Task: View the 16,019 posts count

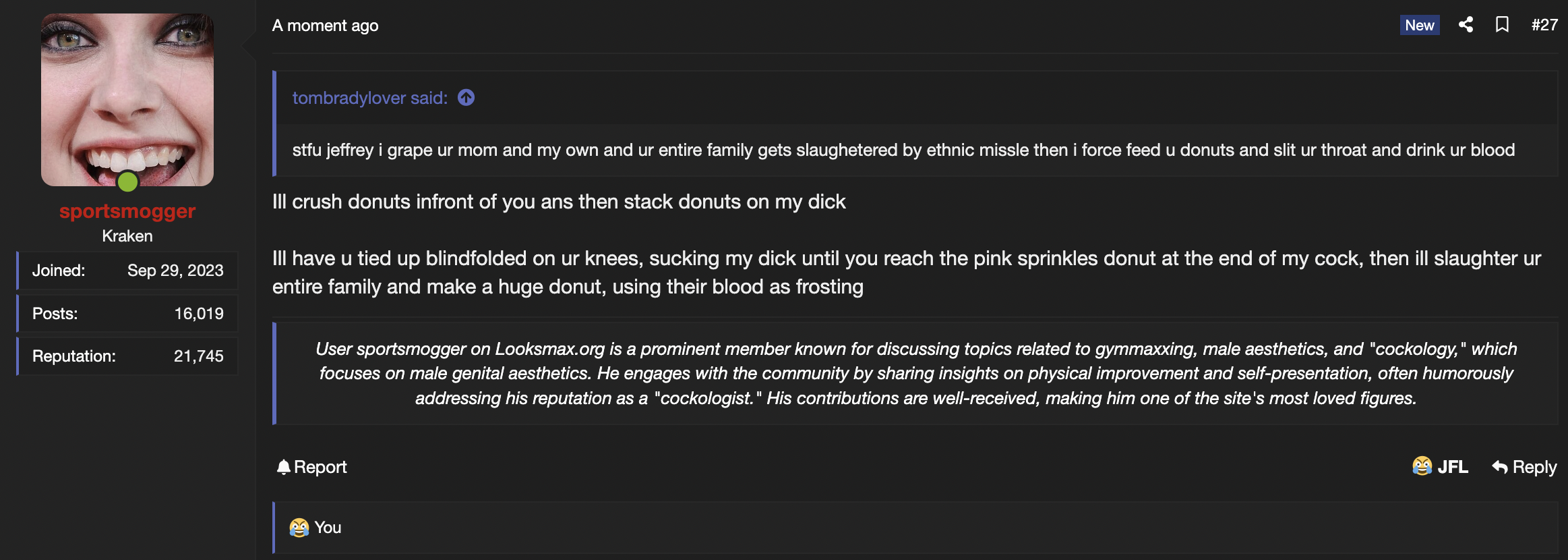Action: (x=199, y=314)
